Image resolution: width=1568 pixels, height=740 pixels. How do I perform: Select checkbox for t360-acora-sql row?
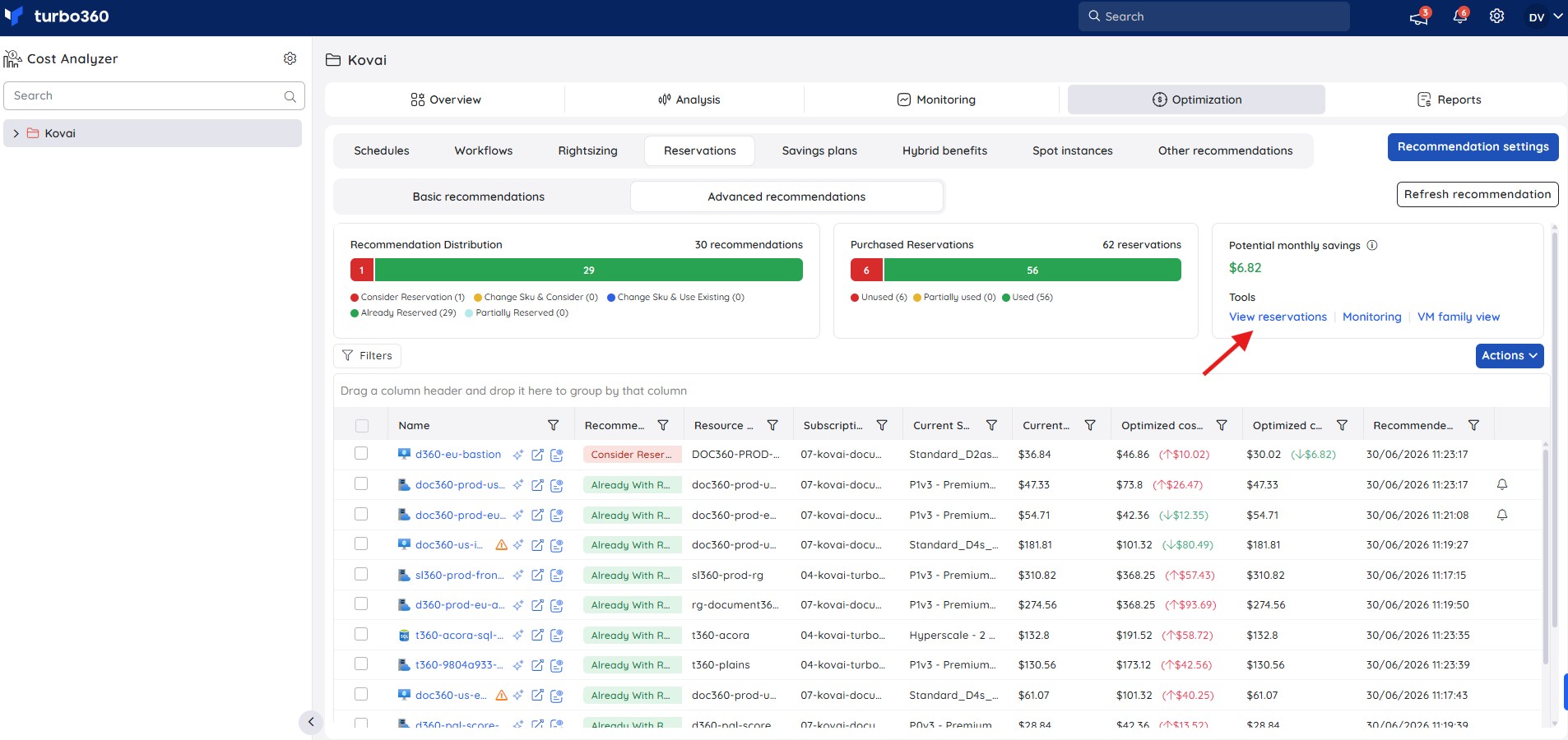pyautogui.click(x=361, y=634)
